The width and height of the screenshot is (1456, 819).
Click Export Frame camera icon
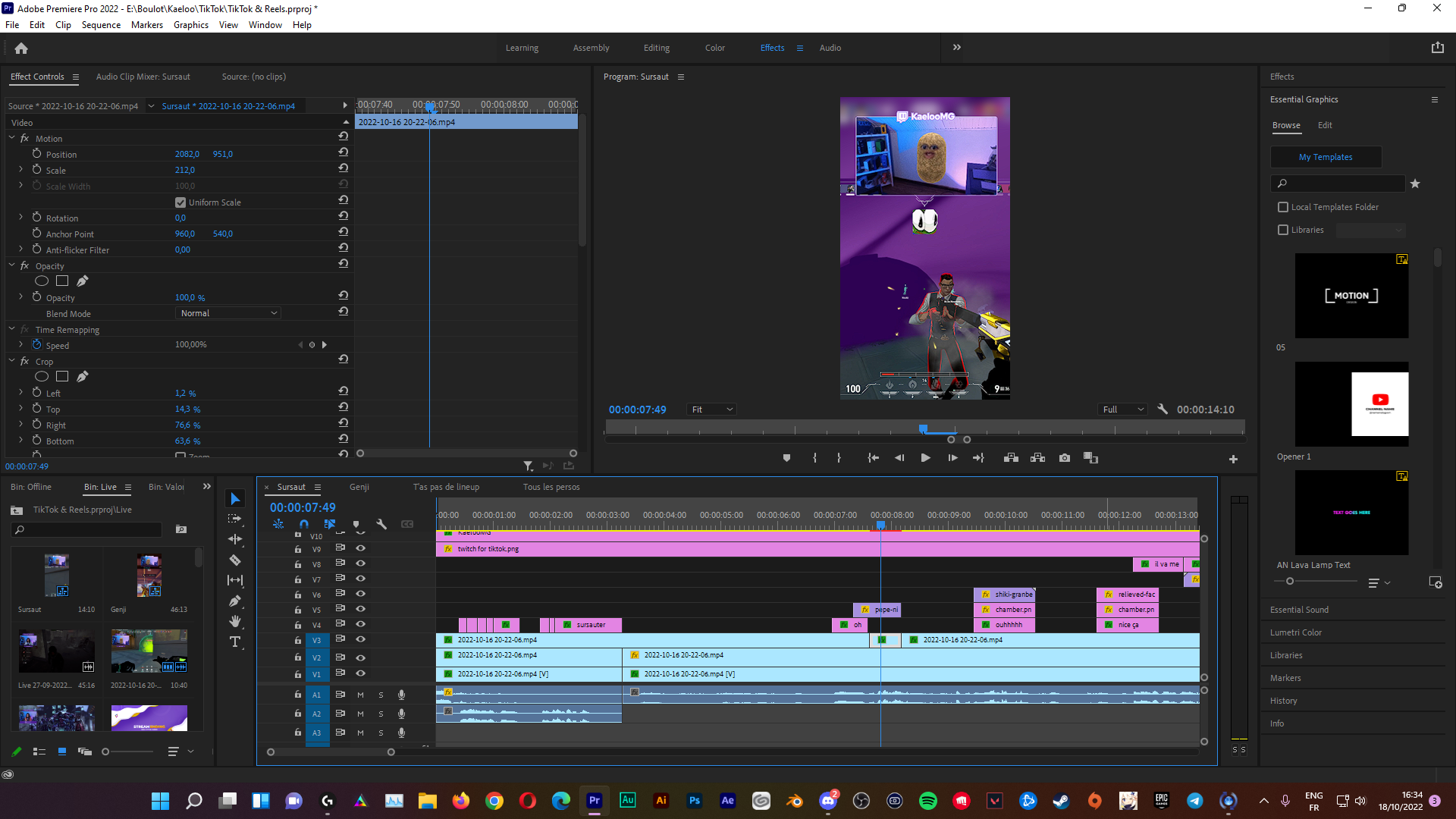(x=1065, y=458)
